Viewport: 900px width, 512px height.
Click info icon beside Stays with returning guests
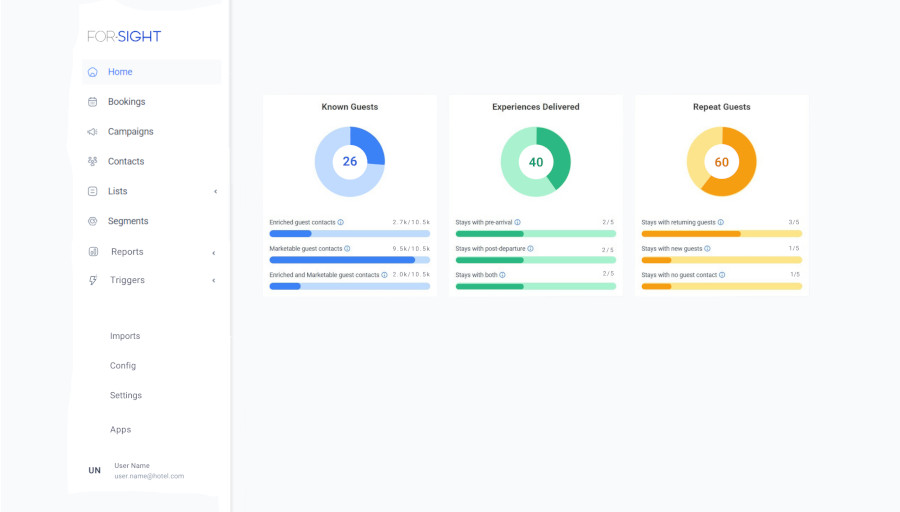(721, 223)
